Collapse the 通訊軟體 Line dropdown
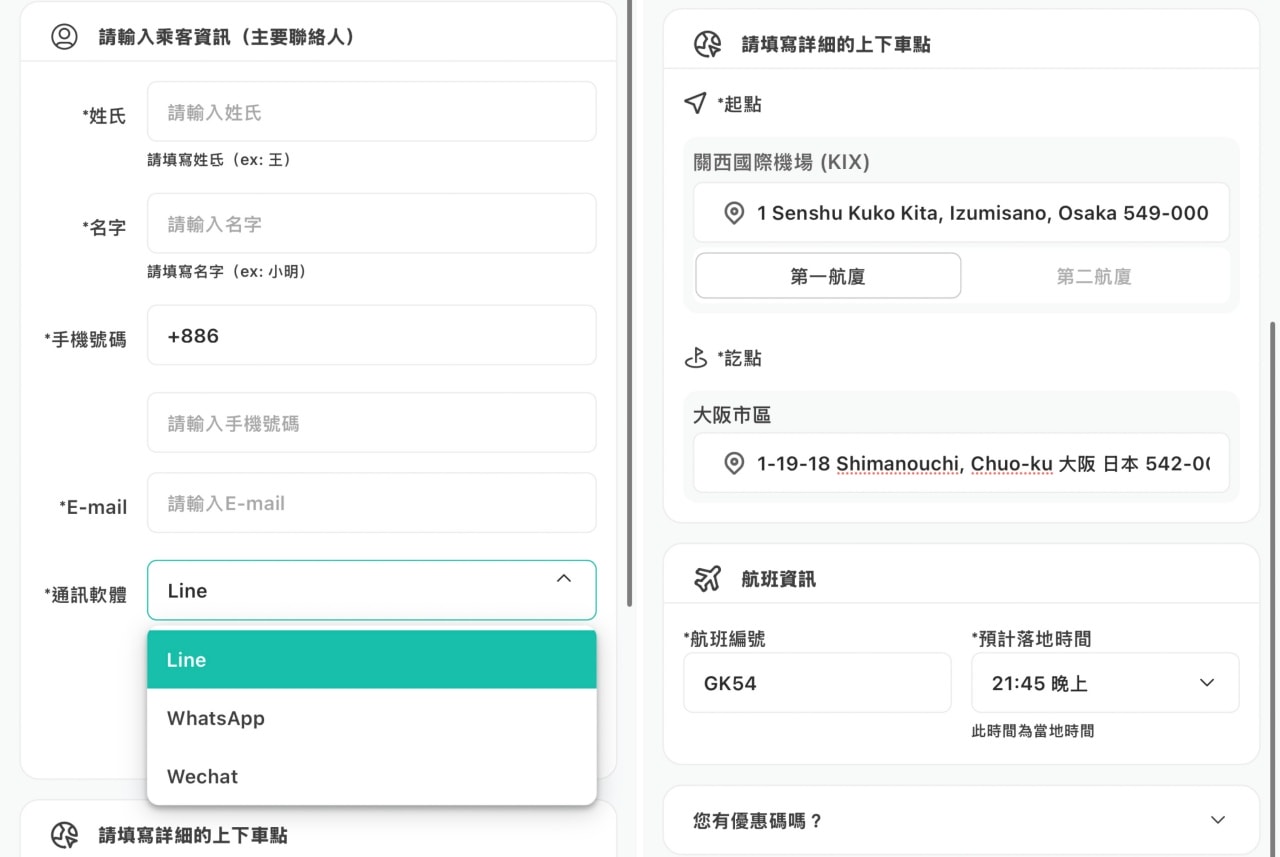1280x857 pixels. pyautogui.click(x=371, y=590)
